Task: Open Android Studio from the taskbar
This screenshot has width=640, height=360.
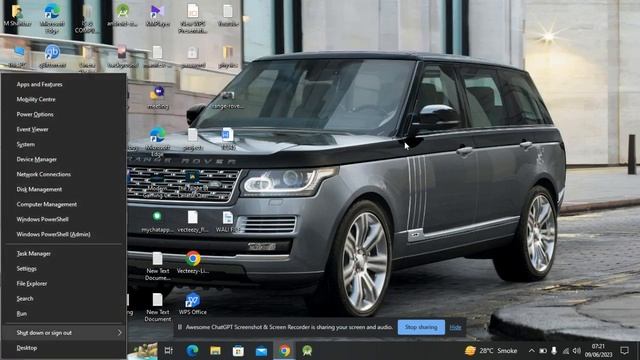Action: coord(307,351)
